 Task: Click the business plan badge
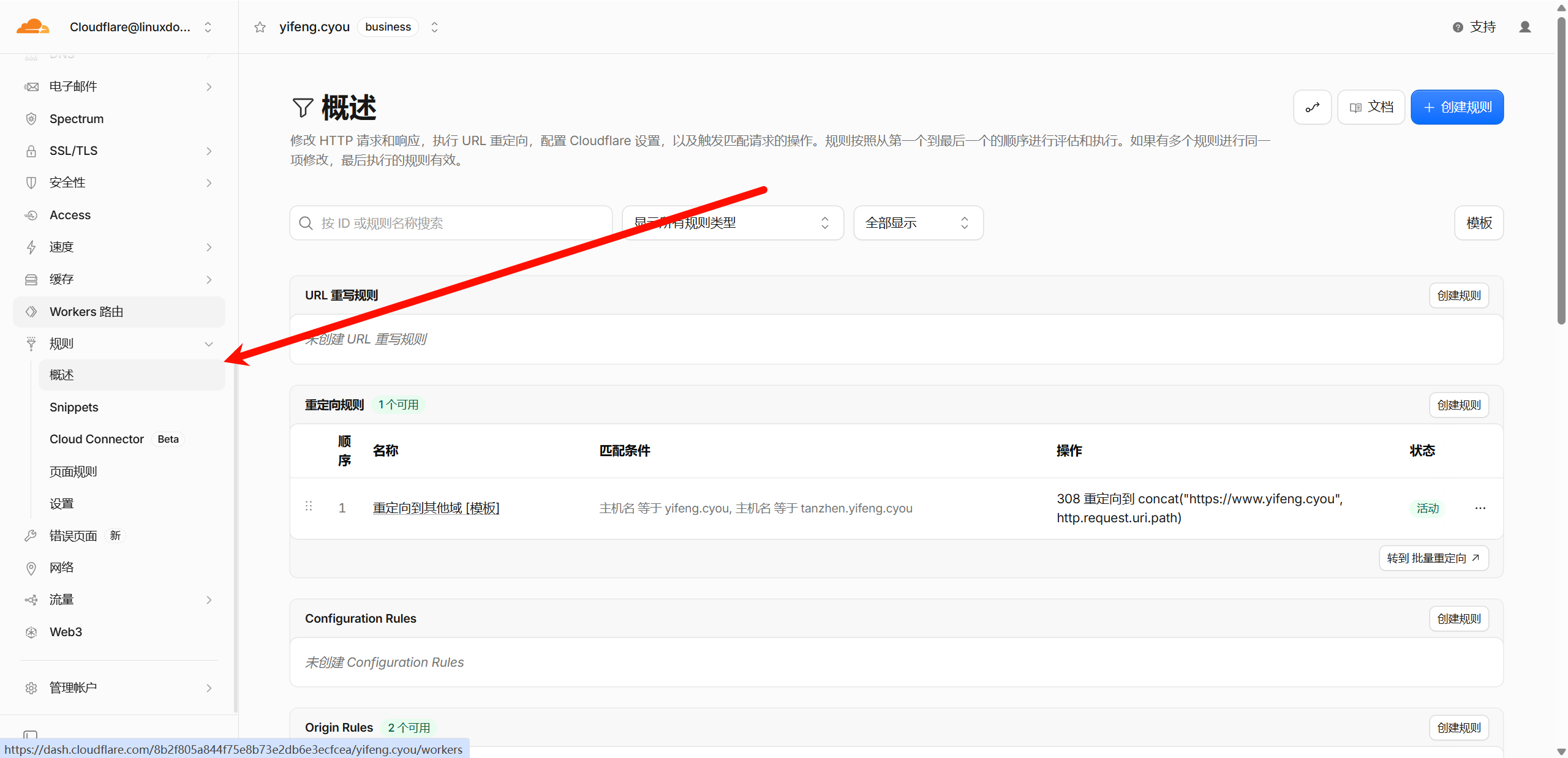click(388, 27)
